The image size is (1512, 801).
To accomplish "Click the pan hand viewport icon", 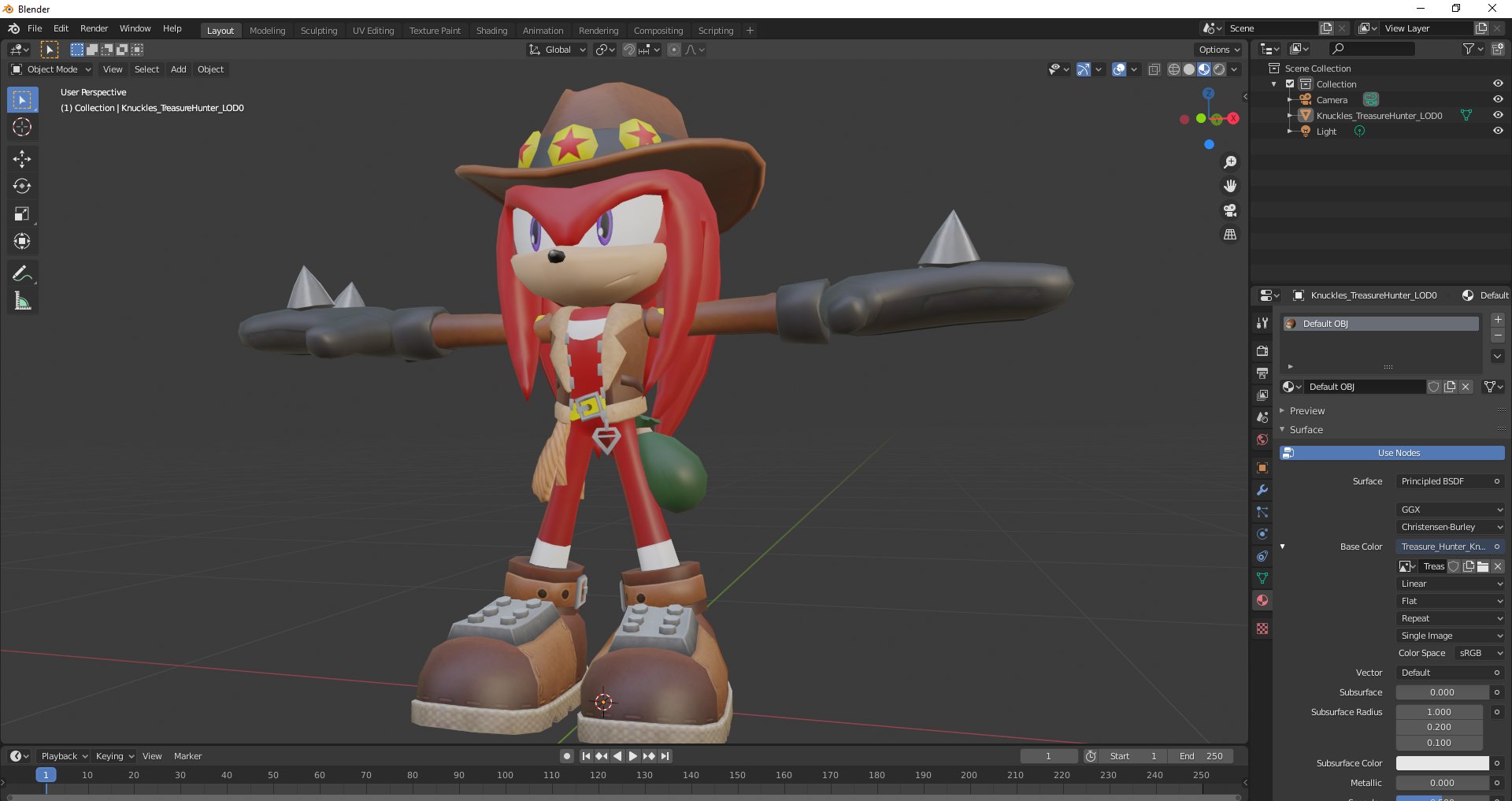I will tap(1230, 187).
